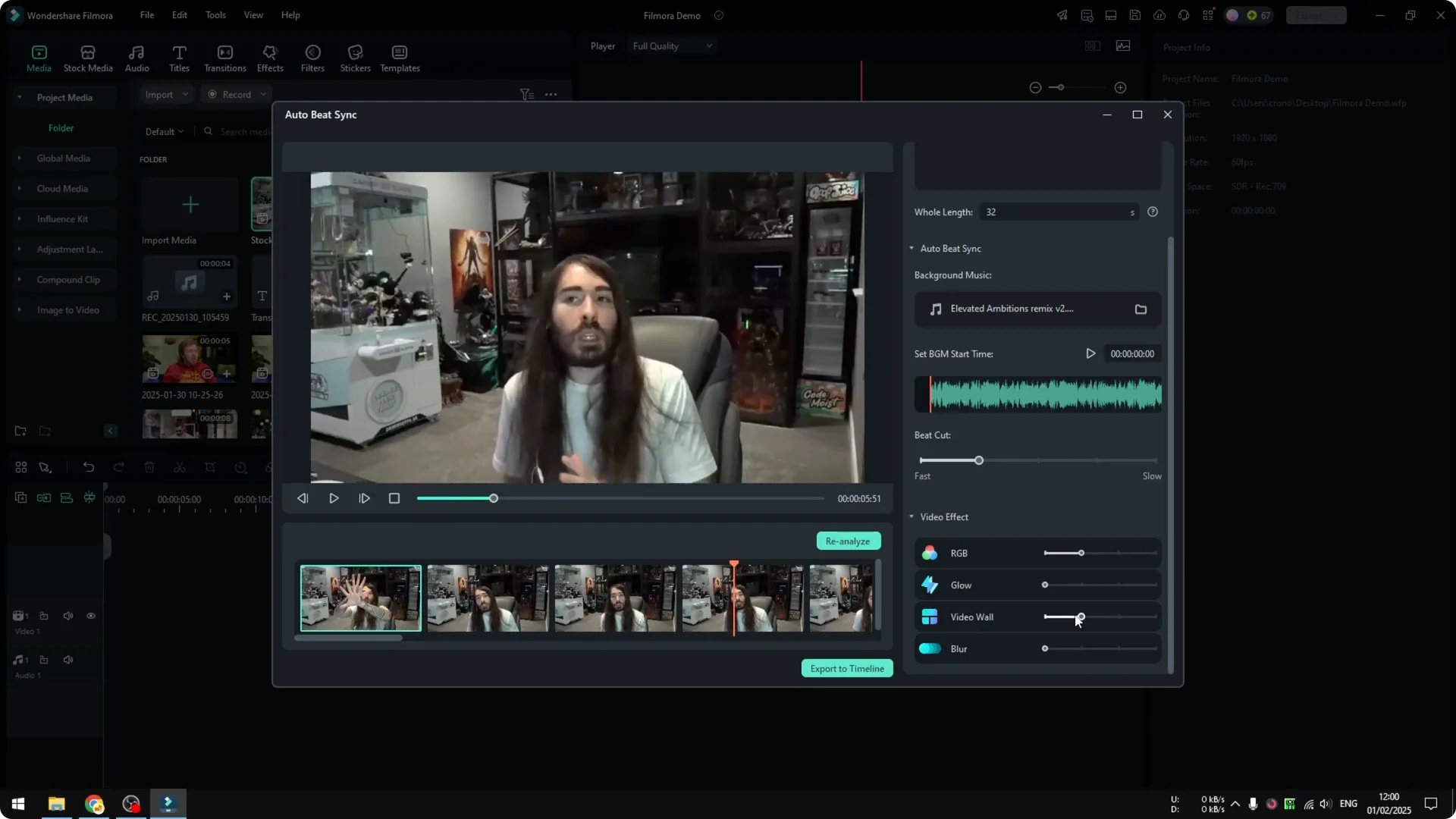1456x819 pixels.
Task: Open the Tools menu
Action: click(215, 15)
